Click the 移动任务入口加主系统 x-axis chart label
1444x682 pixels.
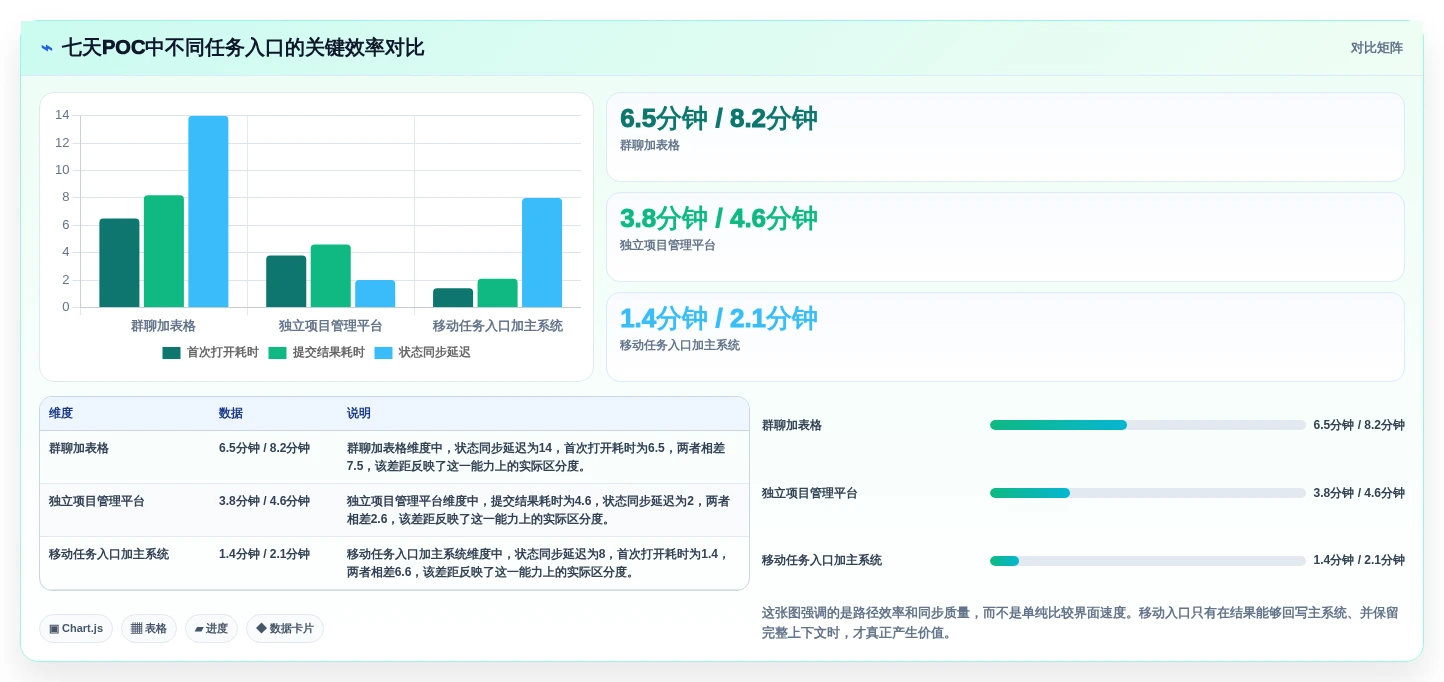point(498,326)
